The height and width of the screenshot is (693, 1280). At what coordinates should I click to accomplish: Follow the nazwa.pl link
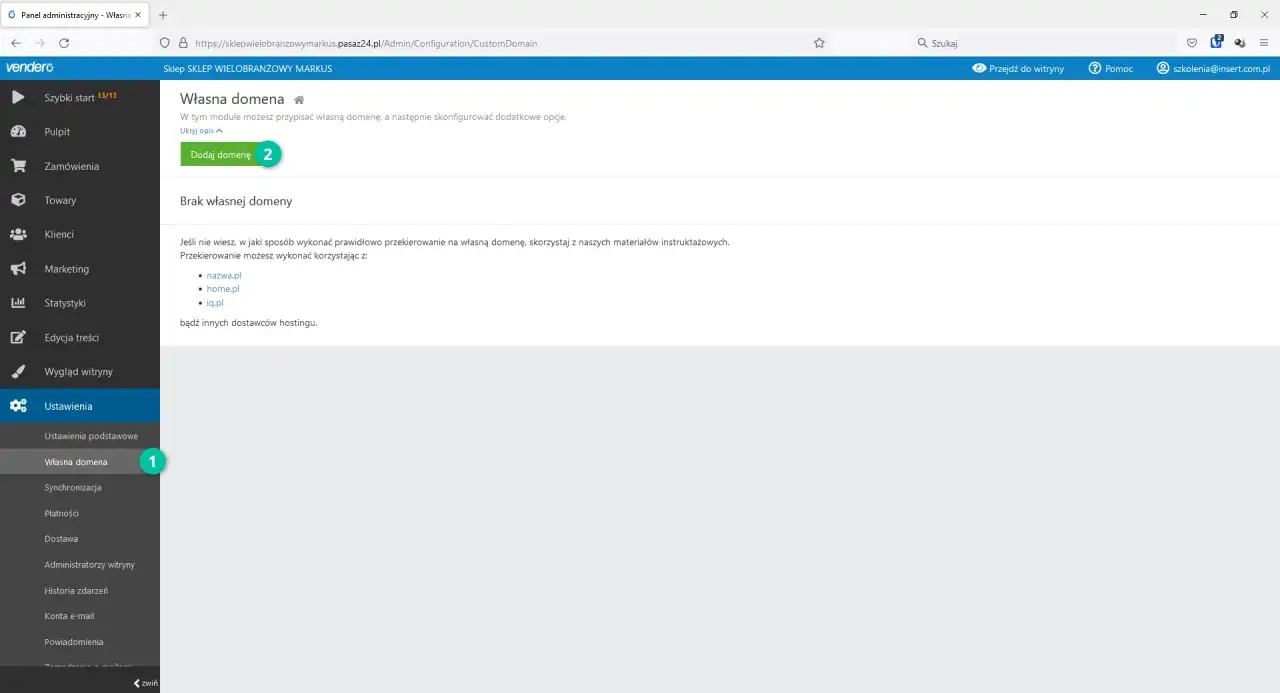(224, 274)
